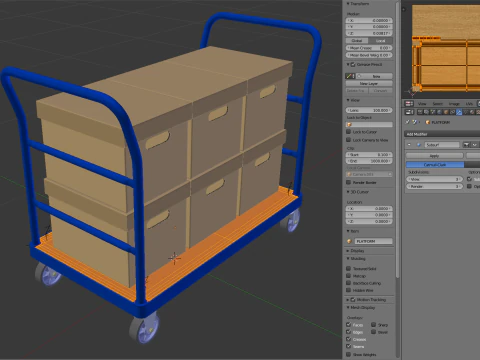Image resolution: width=480 pixels, height=360 pixels.
Task: Enable Lock to Cursor checkbox
Action: point(349,132)
